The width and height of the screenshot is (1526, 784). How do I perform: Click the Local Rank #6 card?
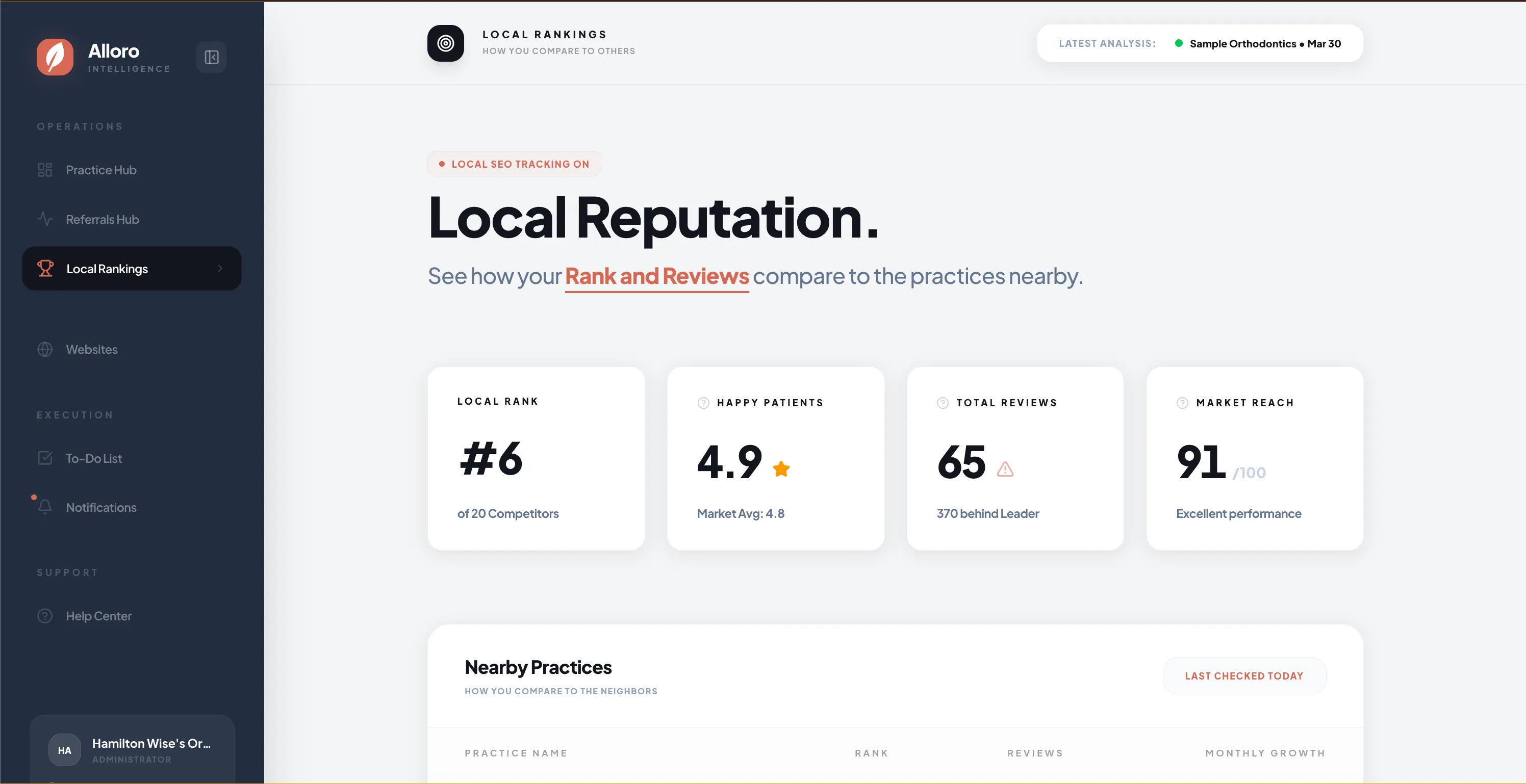click(536, 458)
